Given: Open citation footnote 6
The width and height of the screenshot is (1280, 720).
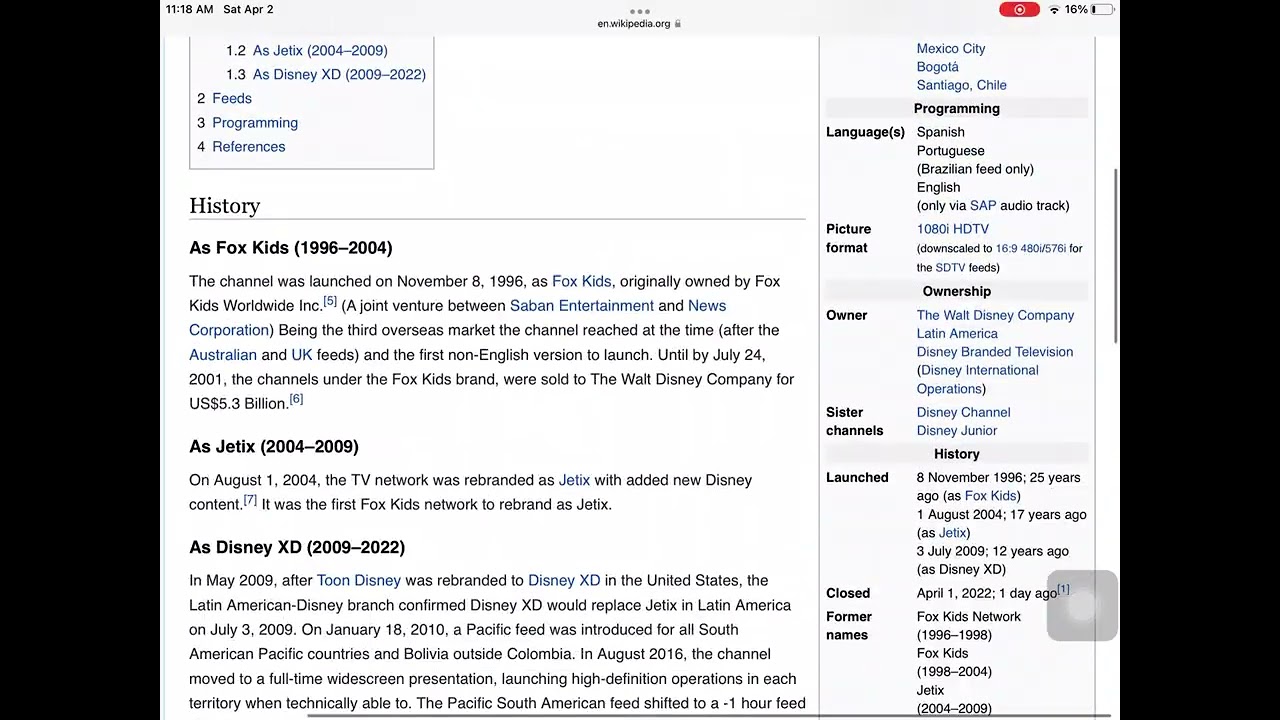Looking at the screenshot, I should 296,399.
